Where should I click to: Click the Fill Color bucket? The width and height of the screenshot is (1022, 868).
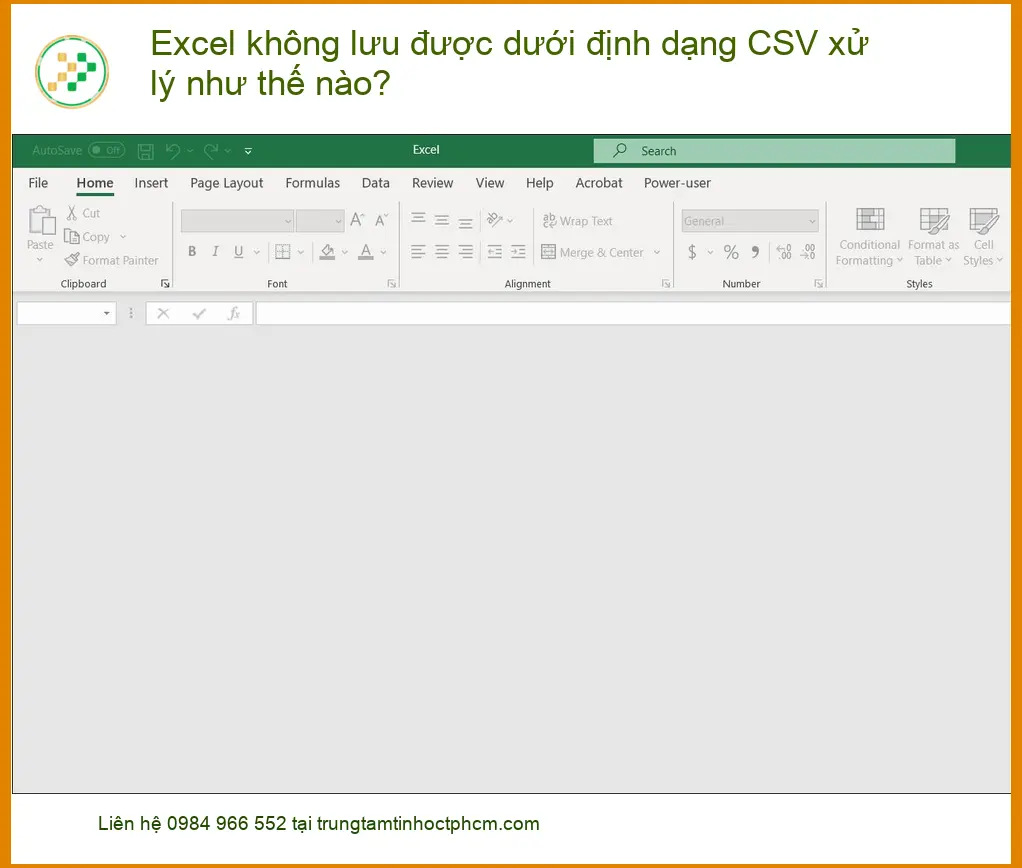coord(327,252)
